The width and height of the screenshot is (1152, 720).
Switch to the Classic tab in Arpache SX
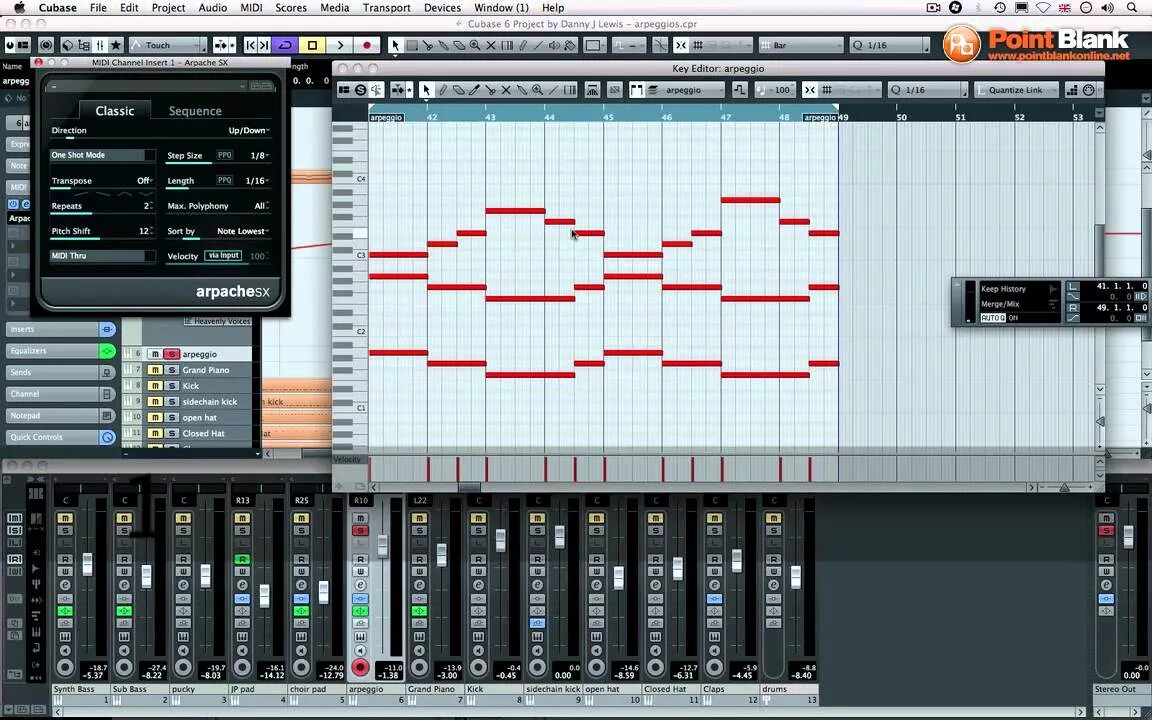[x=115, y=111]
